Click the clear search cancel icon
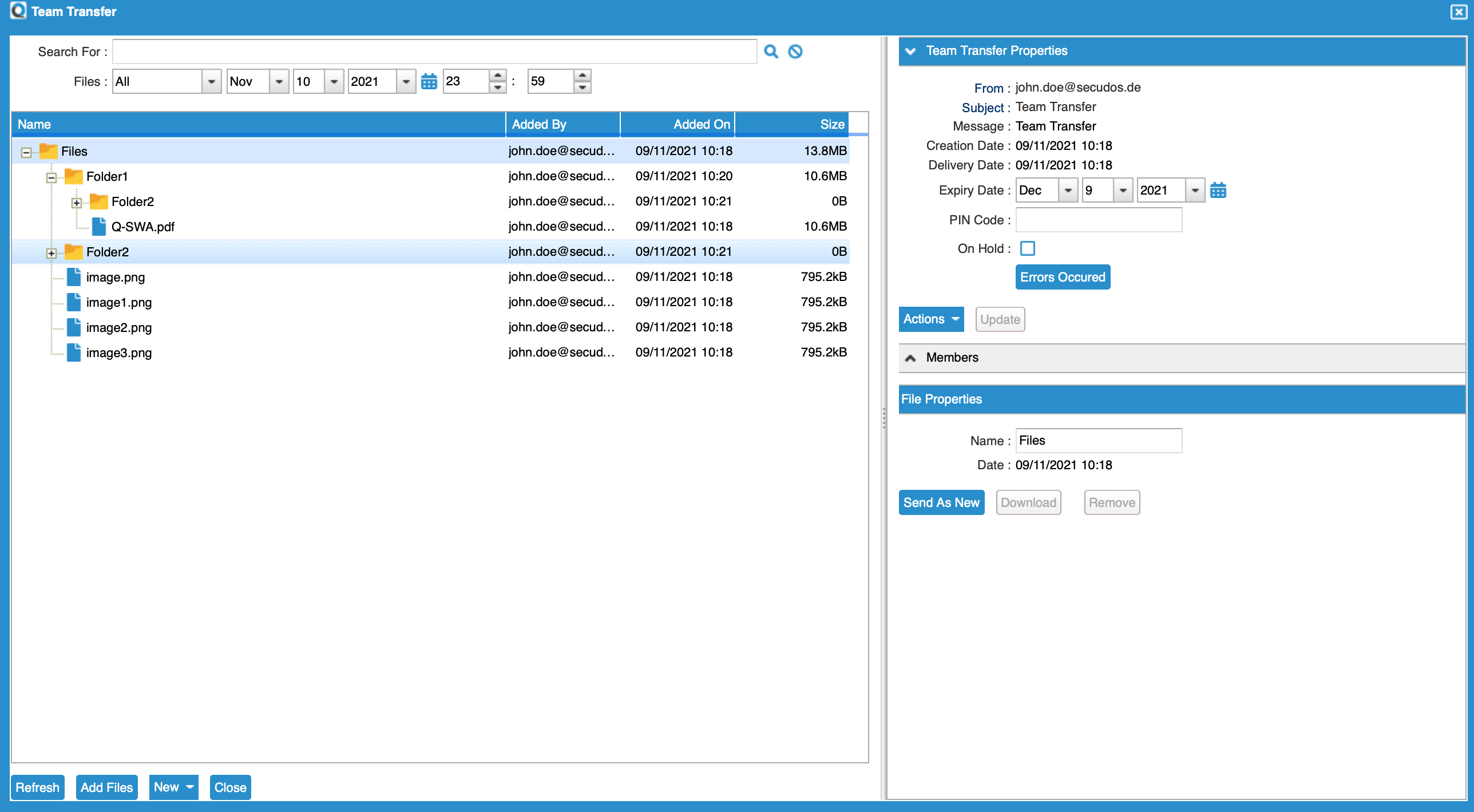This screenshot has width=1474, height=812. pos(795,52)
